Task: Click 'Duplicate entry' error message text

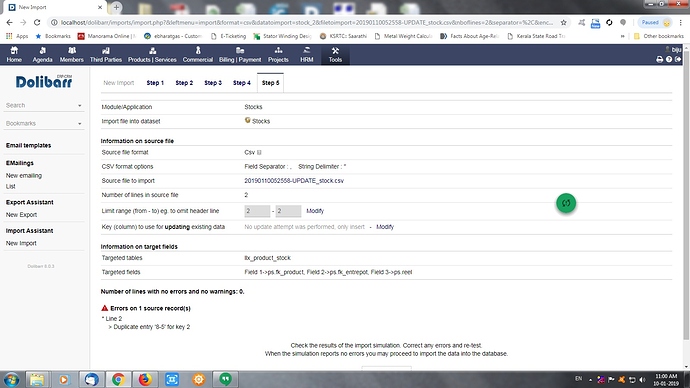Action: [152, 327]
